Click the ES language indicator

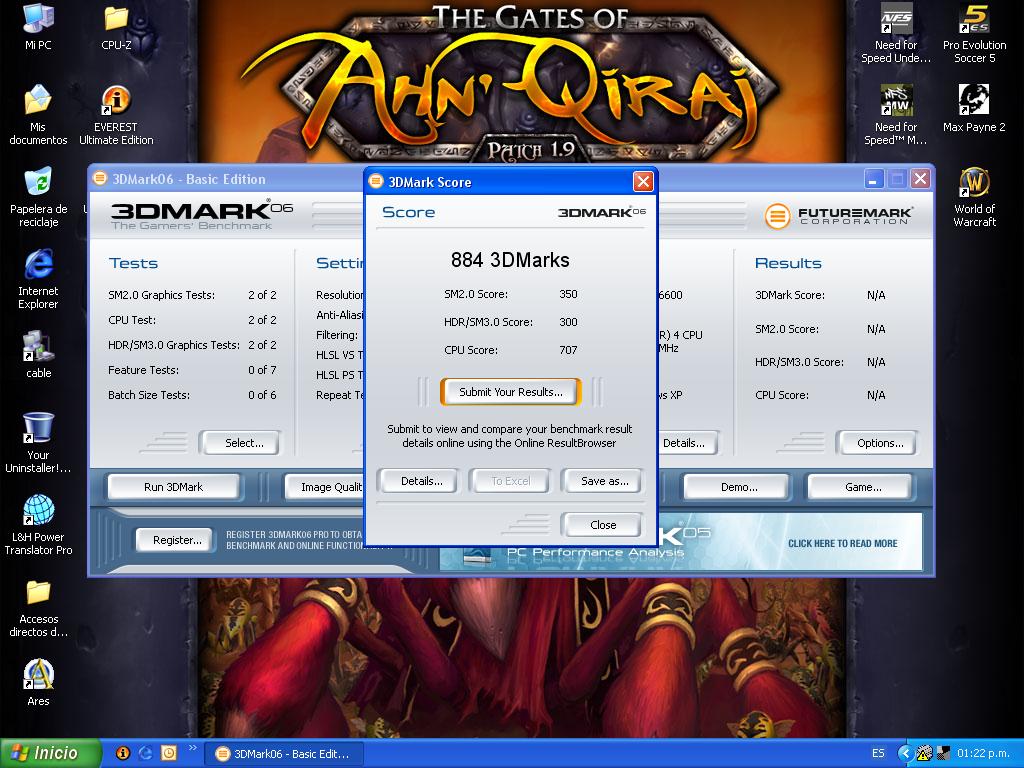878,754
